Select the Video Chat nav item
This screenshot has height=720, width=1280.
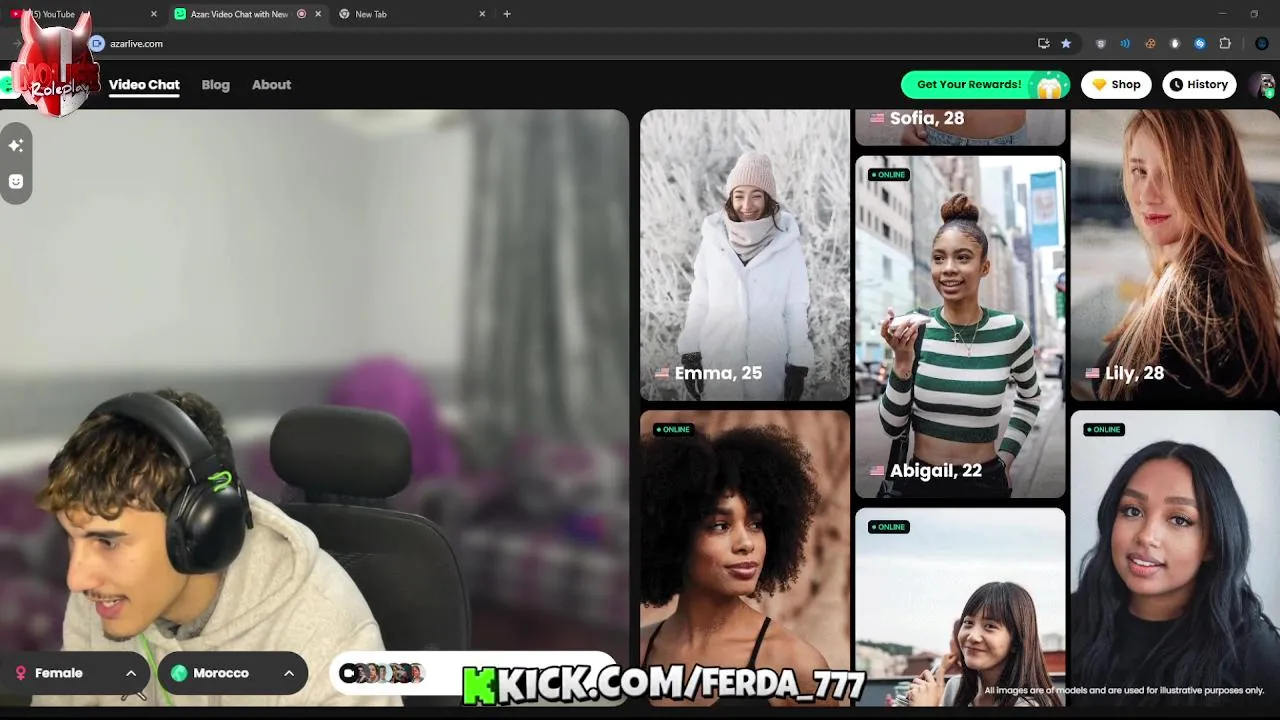[x=144, y=85]
